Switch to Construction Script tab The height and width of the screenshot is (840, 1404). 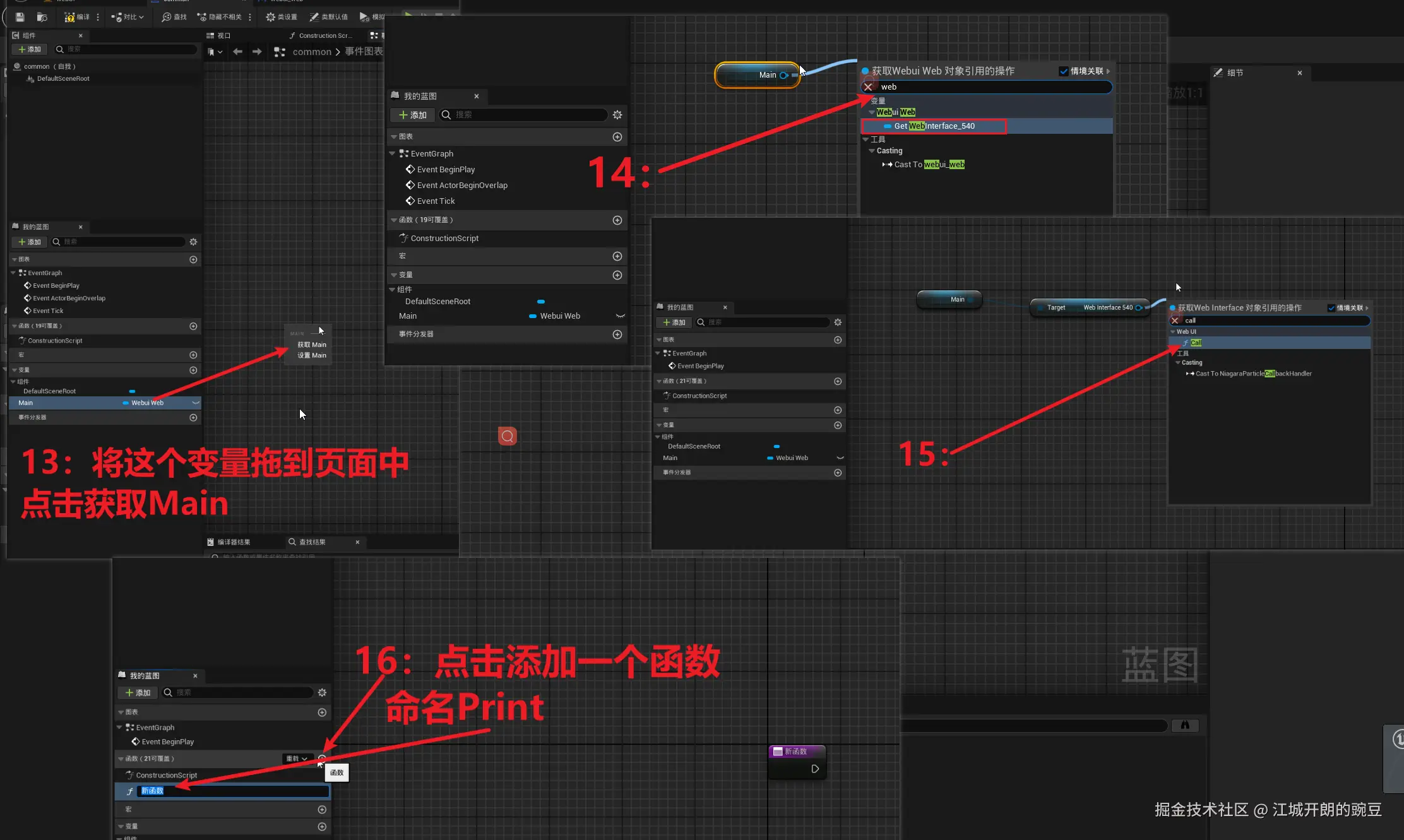321,35
